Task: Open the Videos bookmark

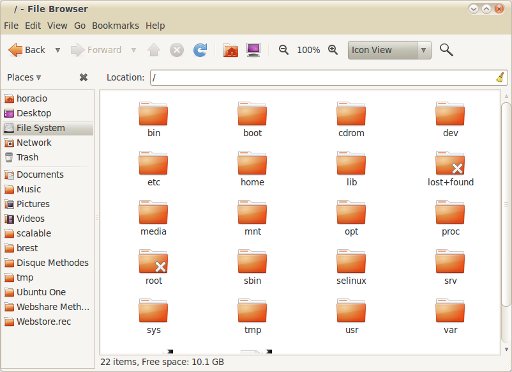Action: point(48,218)
